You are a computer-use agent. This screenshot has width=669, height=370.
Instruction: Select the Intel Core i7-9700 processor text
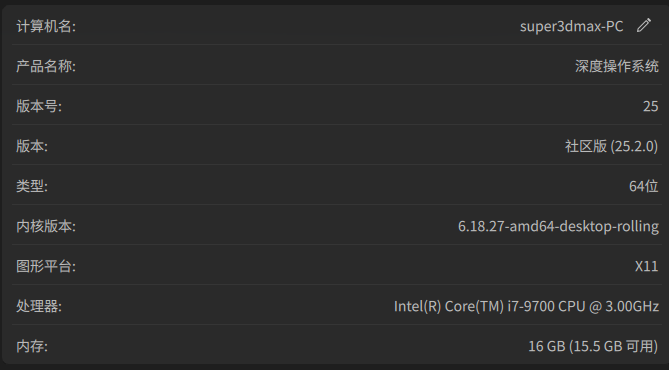(x=526, y=306)
